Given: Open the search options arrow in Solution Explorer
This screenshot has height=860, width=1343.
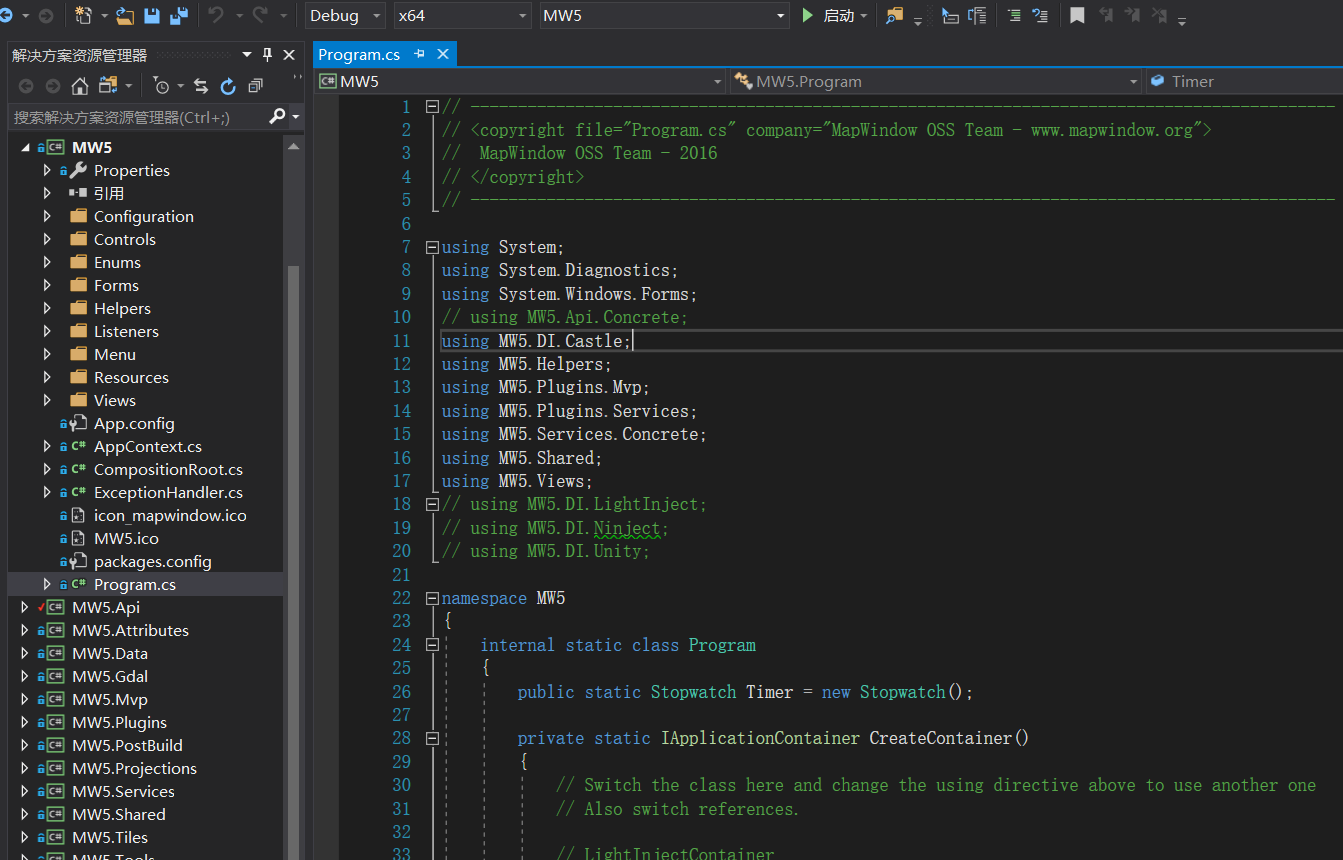Looking at the screenshot, I should click(x=295, y=117).
